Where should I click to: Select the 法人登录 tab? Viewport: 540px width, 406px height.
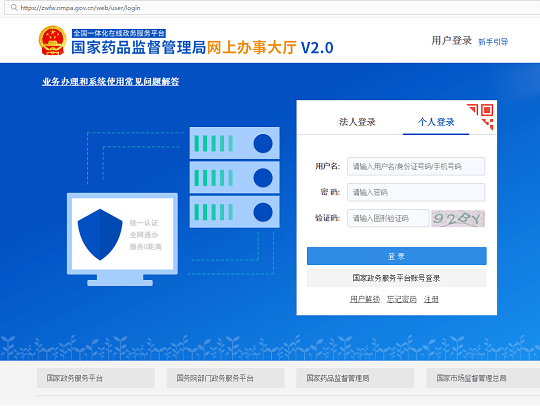pos(357,122)
